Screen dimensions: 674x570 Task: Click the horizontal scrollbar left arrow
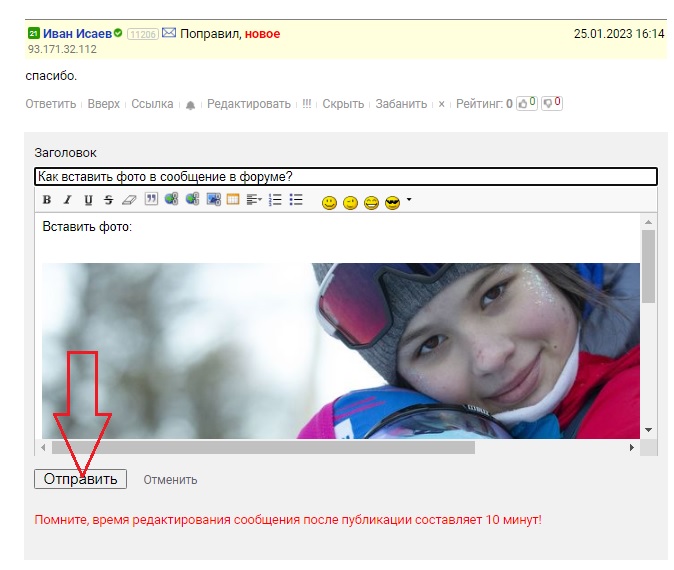(43, 447)
